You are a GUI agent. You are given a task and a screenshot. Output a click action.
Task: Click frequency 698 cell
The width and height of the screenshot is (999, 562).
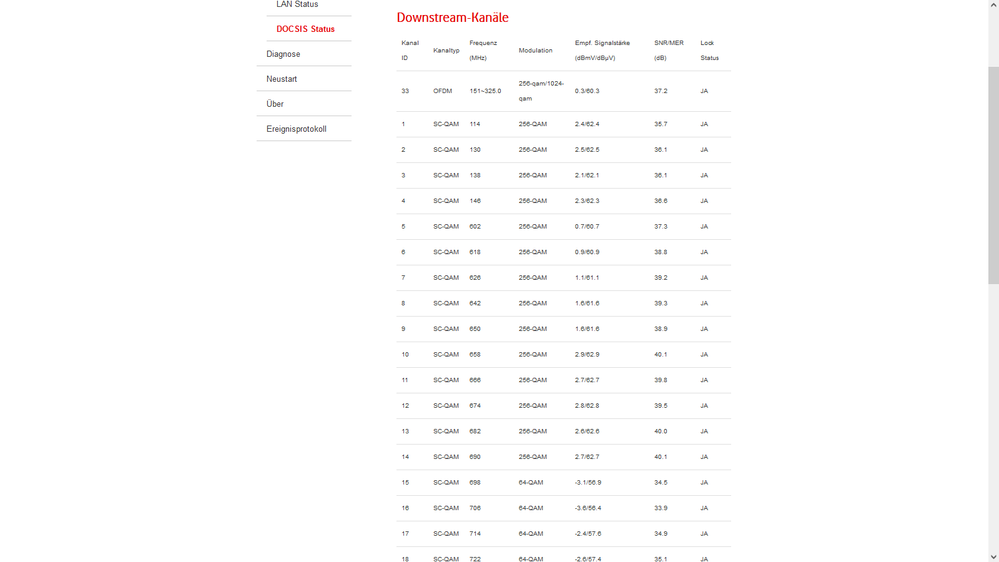click(475, 482)
